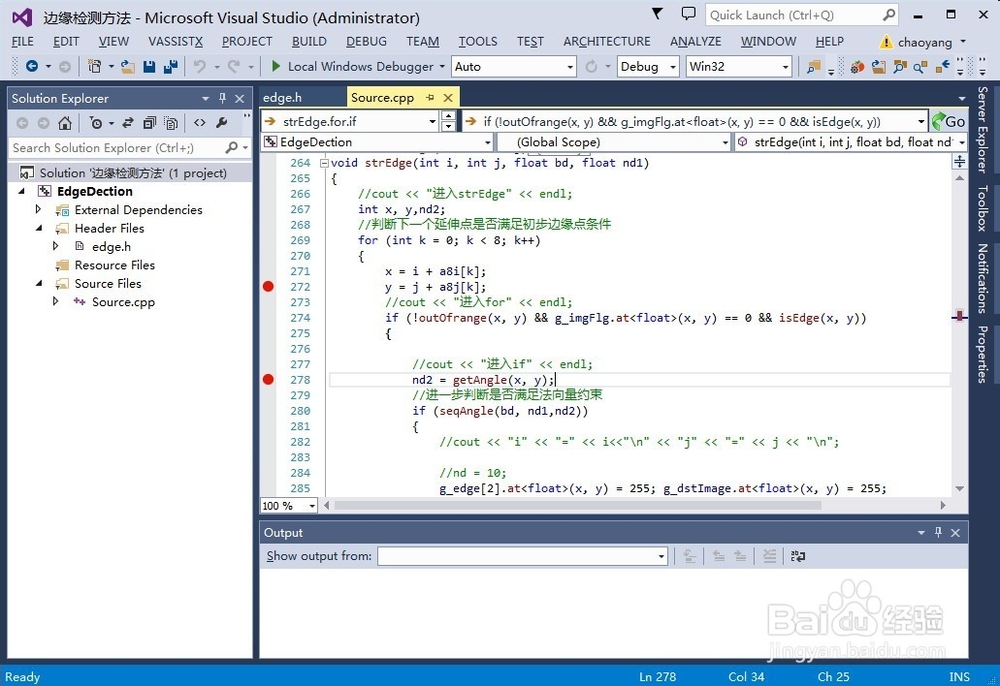1000x686 pixels.
Task: Open the DEBUG menu
Action: pos(366,41)
